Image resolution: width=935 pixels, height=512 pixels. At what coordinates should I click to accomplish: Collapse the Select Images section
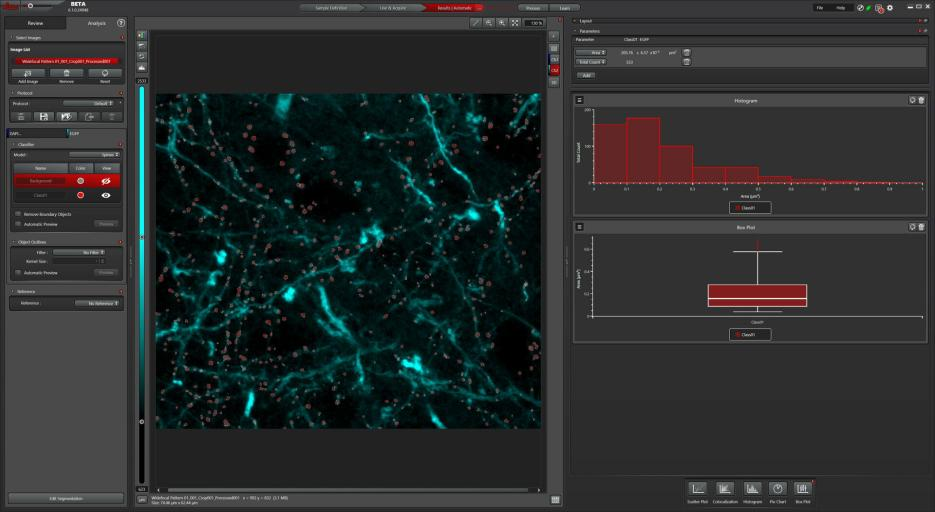click(x=12, y=38)
